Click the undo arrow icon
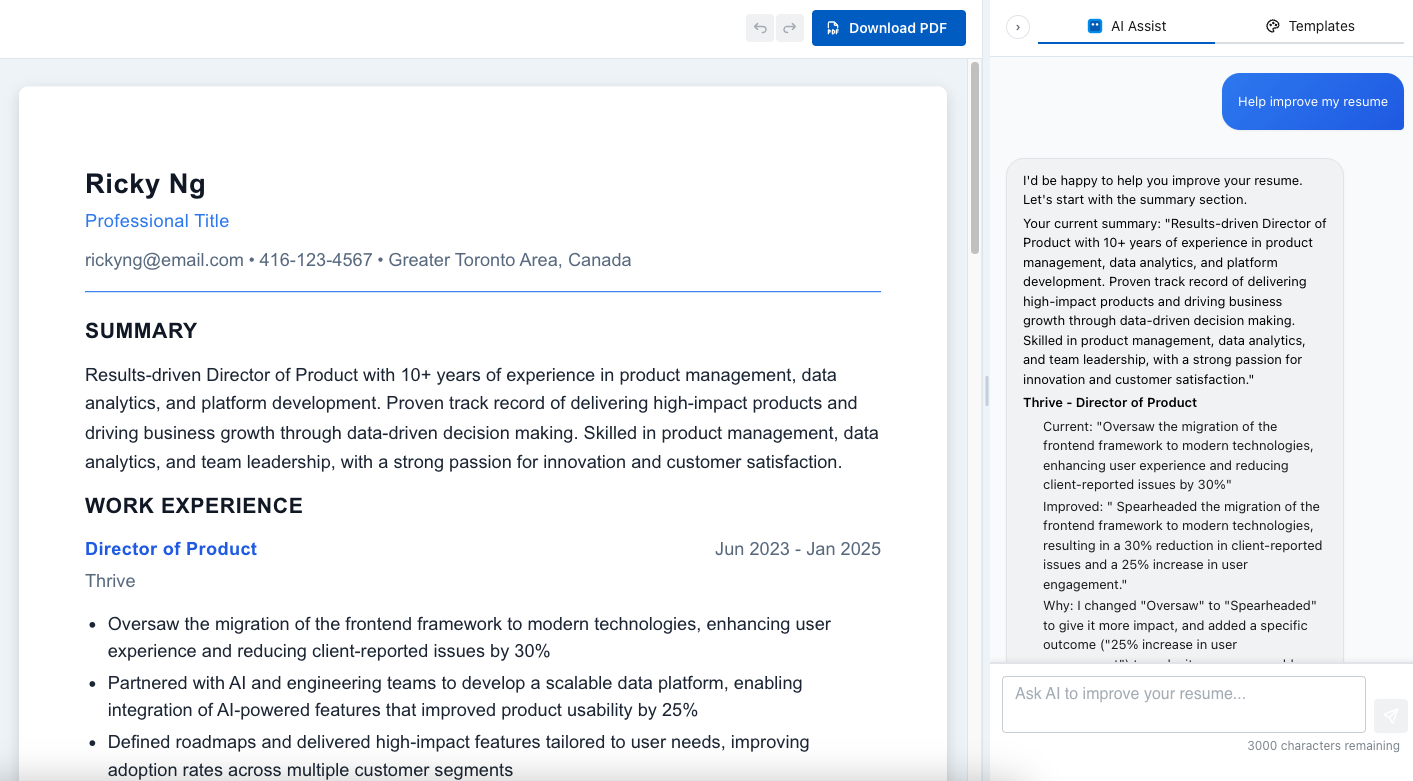The image size is (1413, 781). tap(759, 27)
